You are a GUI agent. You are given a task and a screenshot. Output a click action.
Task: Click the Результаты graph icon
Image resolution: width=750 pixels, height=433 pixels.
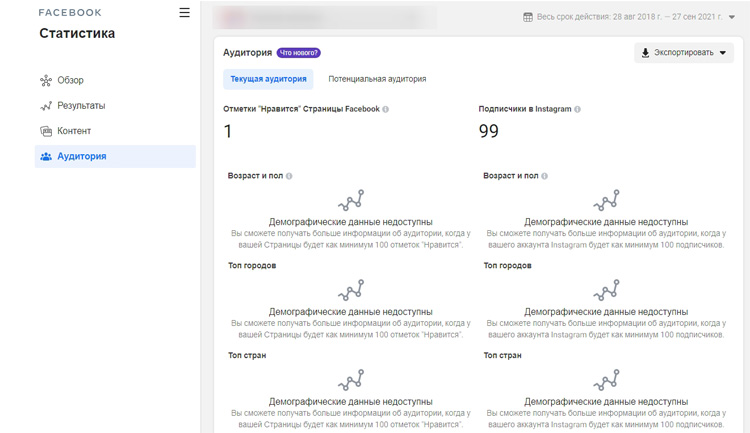coord(46,106)
